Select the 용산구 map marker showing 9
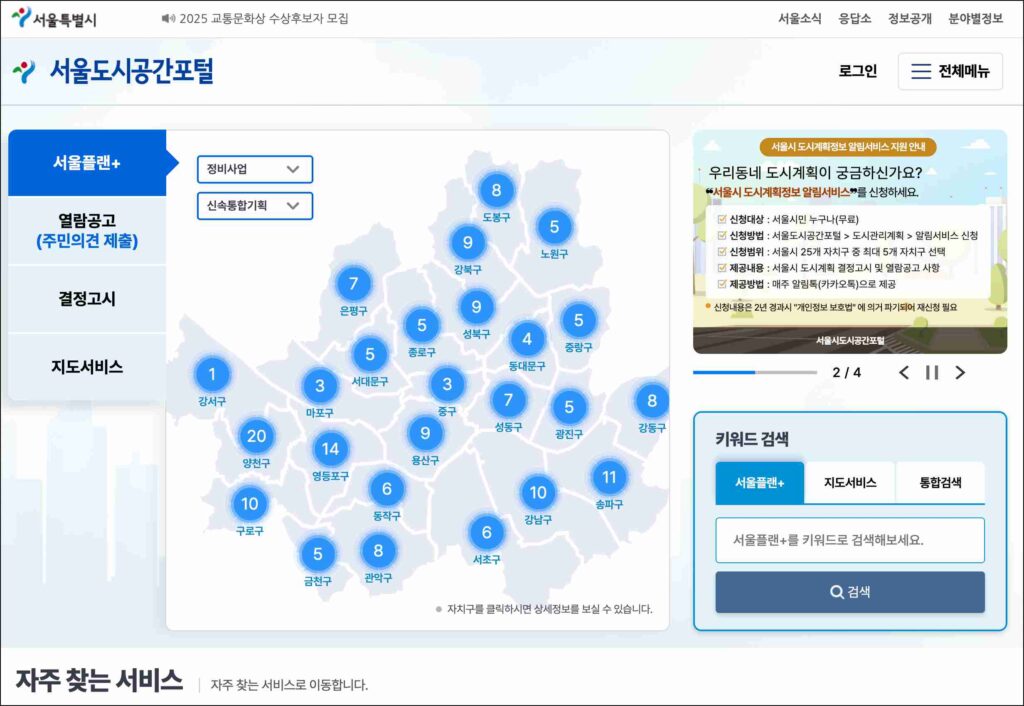 425,433
